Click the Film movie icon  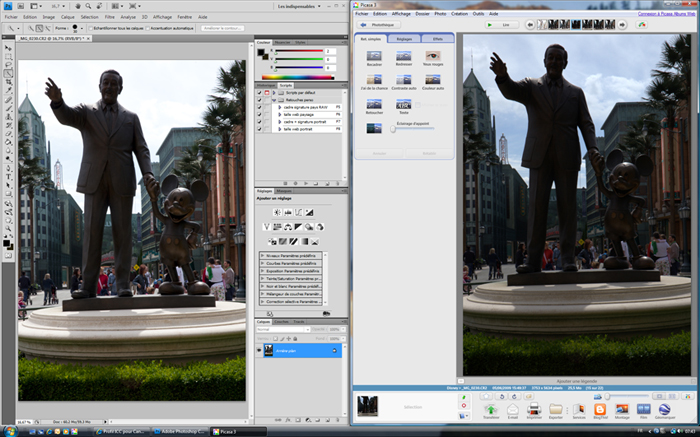pyautogui.click(x=643, y=409)
